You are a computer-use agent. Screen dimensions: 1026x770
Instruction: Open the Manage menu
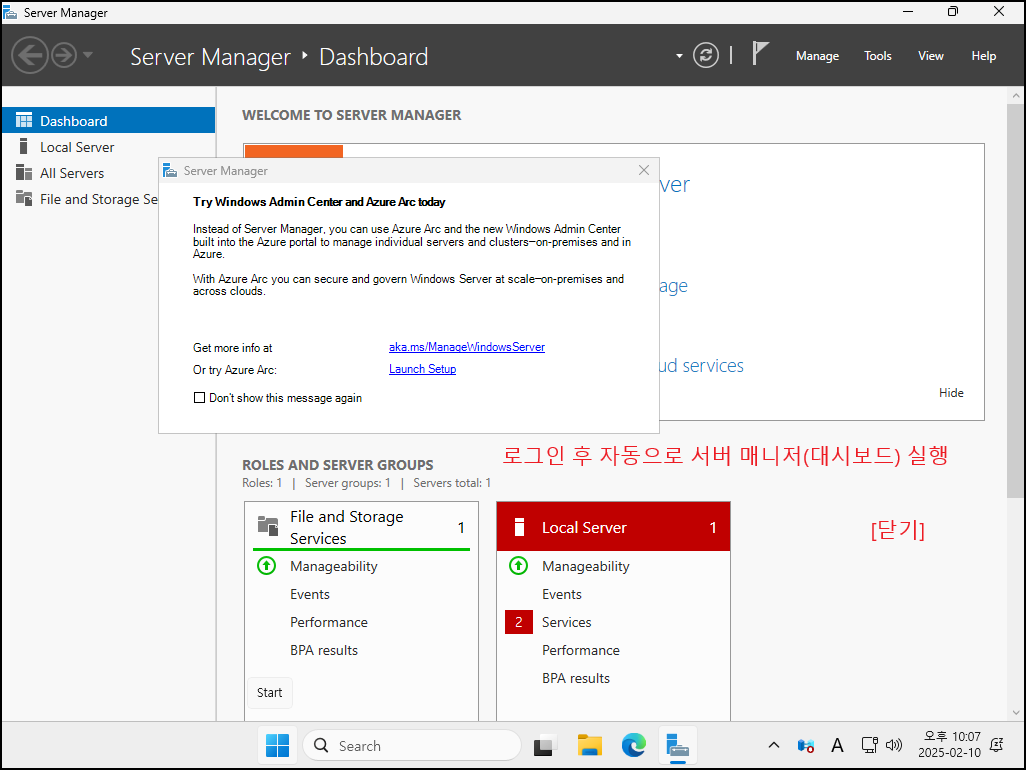(x=817, y=56)
